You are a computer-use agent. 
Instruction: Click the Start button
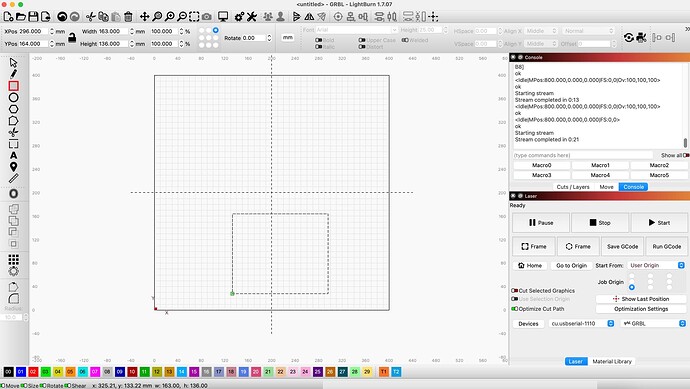(x=659, y=223)
